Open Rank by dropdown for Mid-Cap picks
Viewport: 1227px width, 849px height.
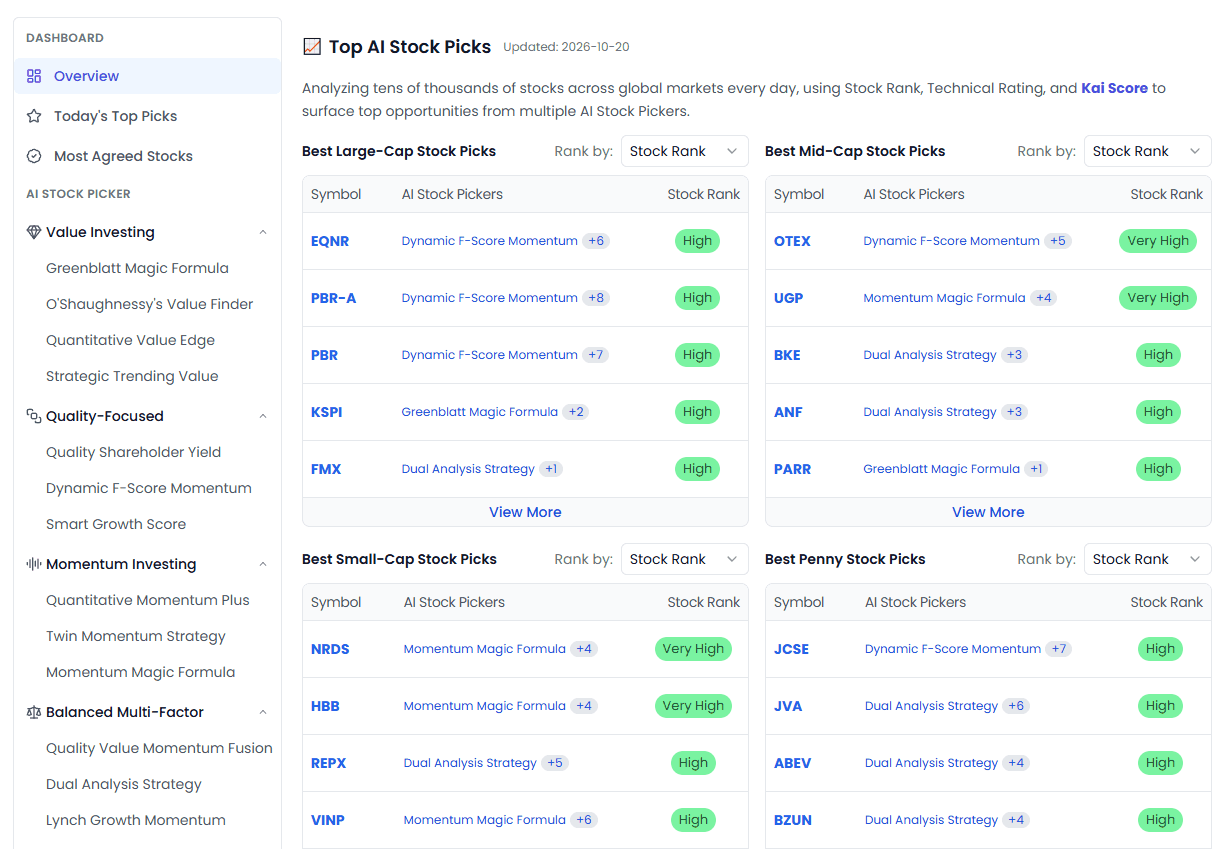(x=1147, y=151)
